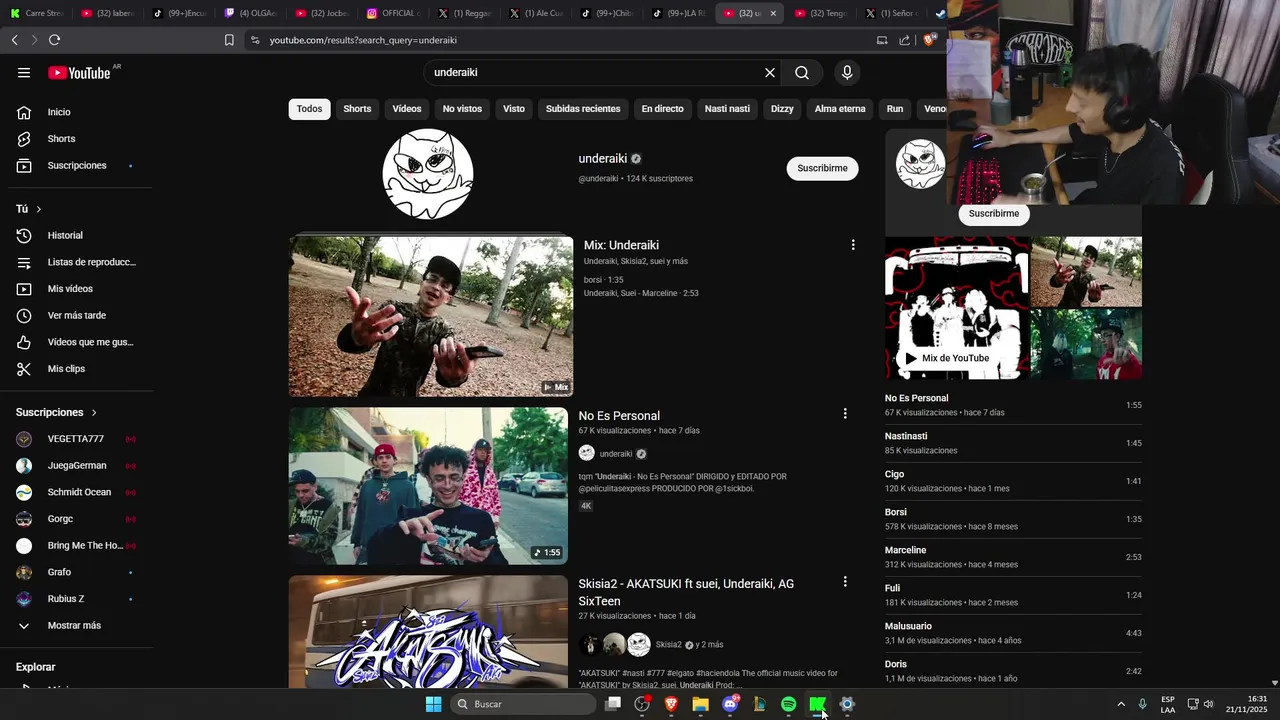Click the browser address bar URL
This screenshot has height=720, width=1280.
pos(363,40)
